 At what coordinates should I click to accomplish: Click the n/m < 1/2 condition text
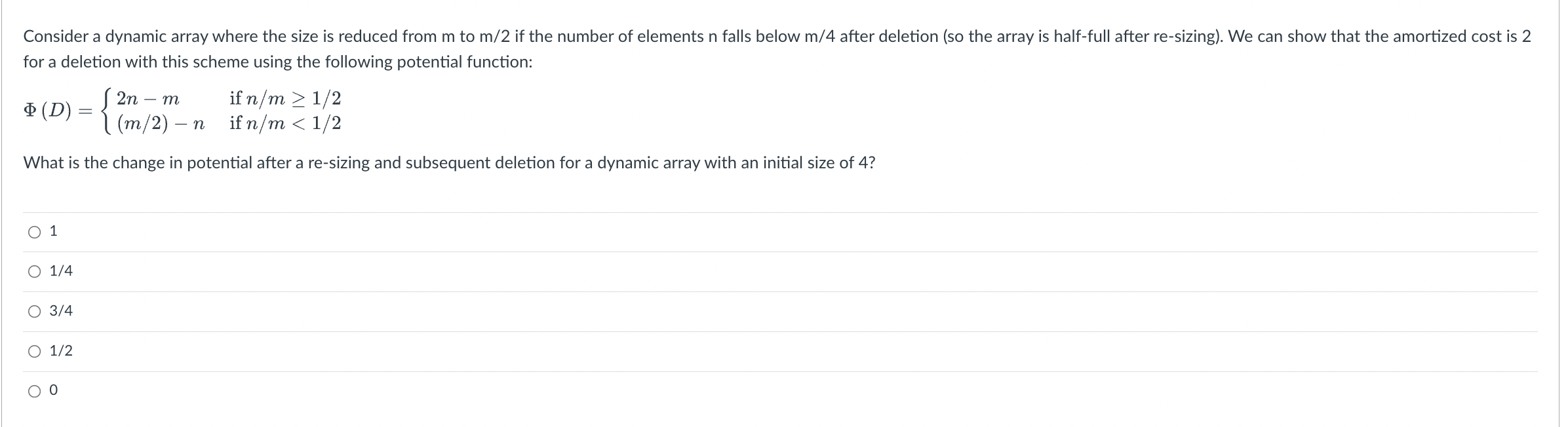[x=285, y=123]
